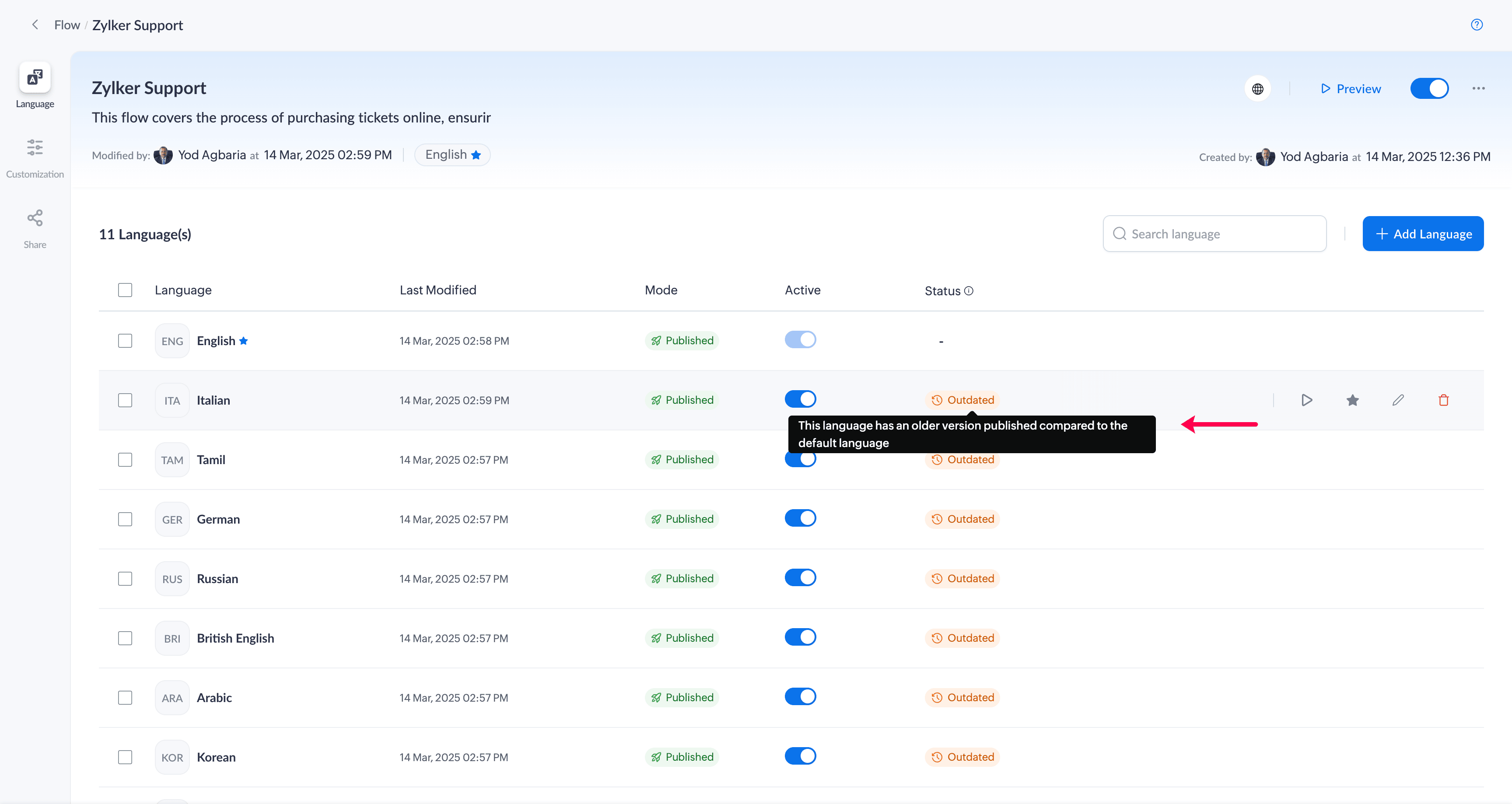Edit Italian using the pencil icon
This screenshot has height=804, width=1512.
tap(1398, 400)
